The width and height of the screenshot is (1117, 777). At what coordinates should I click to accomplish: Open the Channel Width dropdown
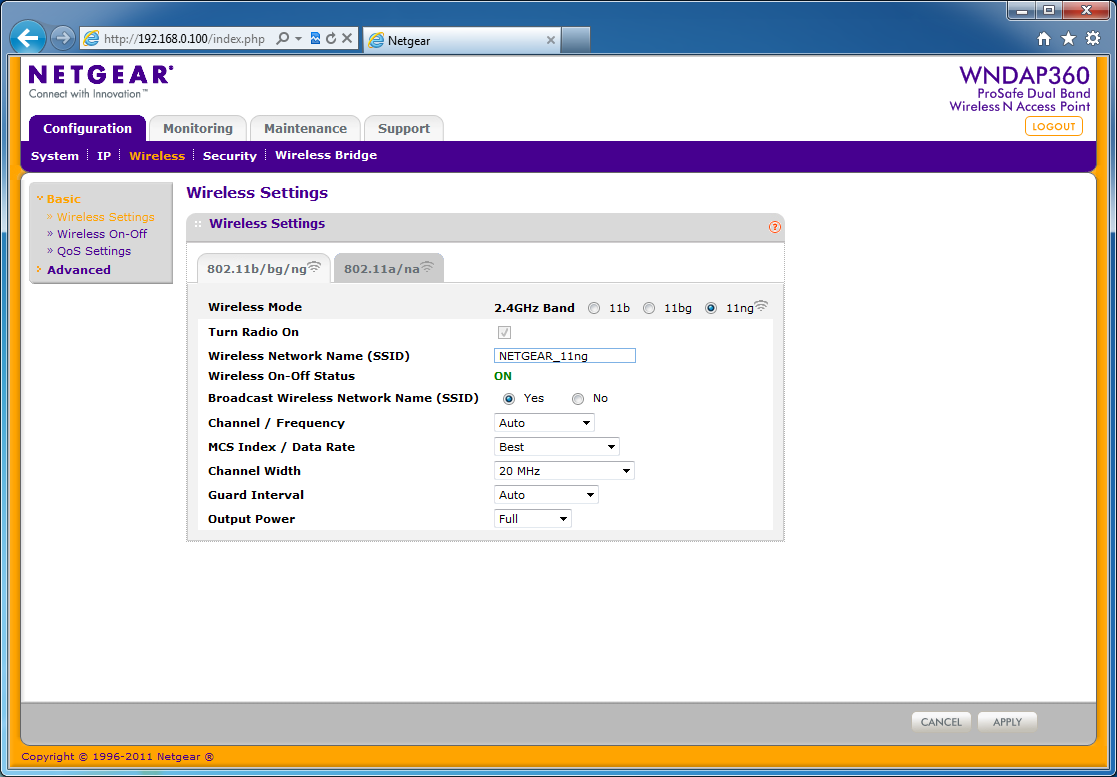point(564,471)
